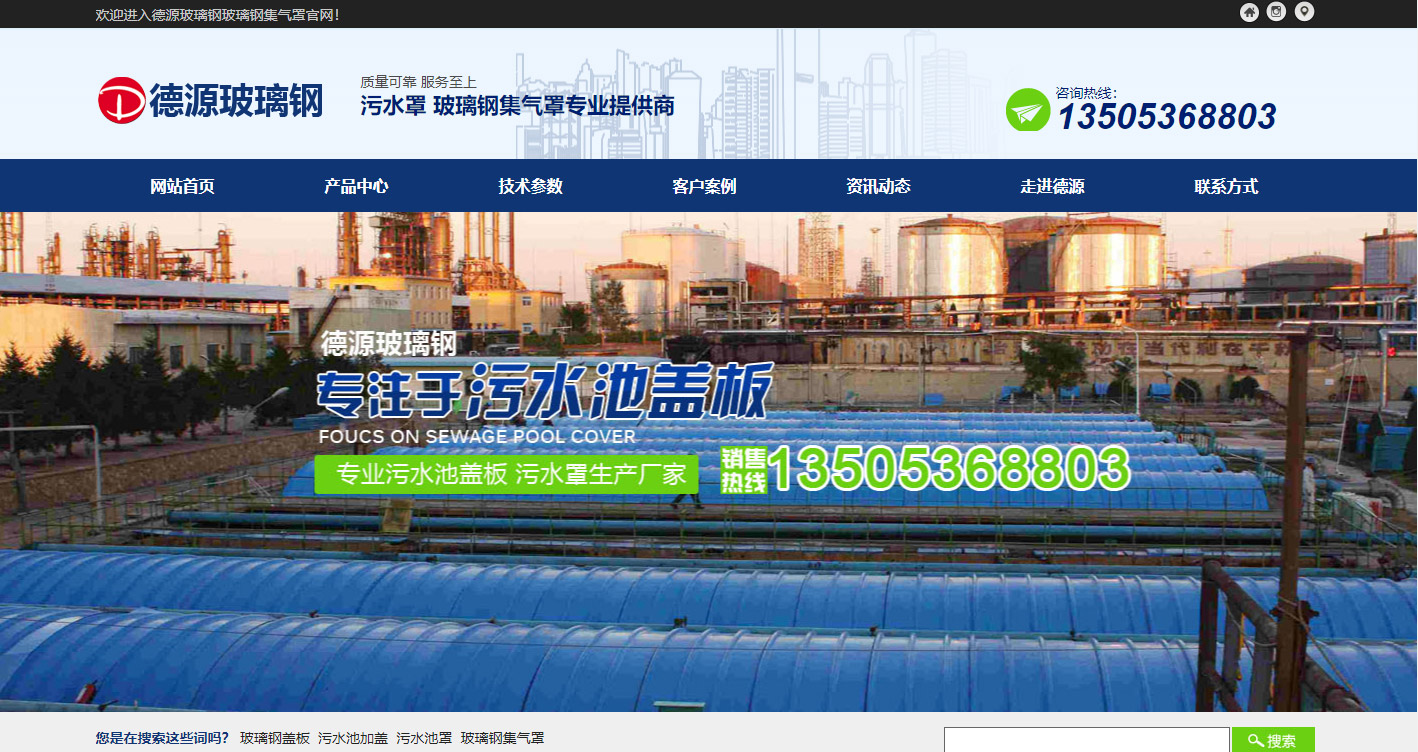The image size is (1418, 752).
Task: Click inside the search input box
Action: coord(1085,739)
